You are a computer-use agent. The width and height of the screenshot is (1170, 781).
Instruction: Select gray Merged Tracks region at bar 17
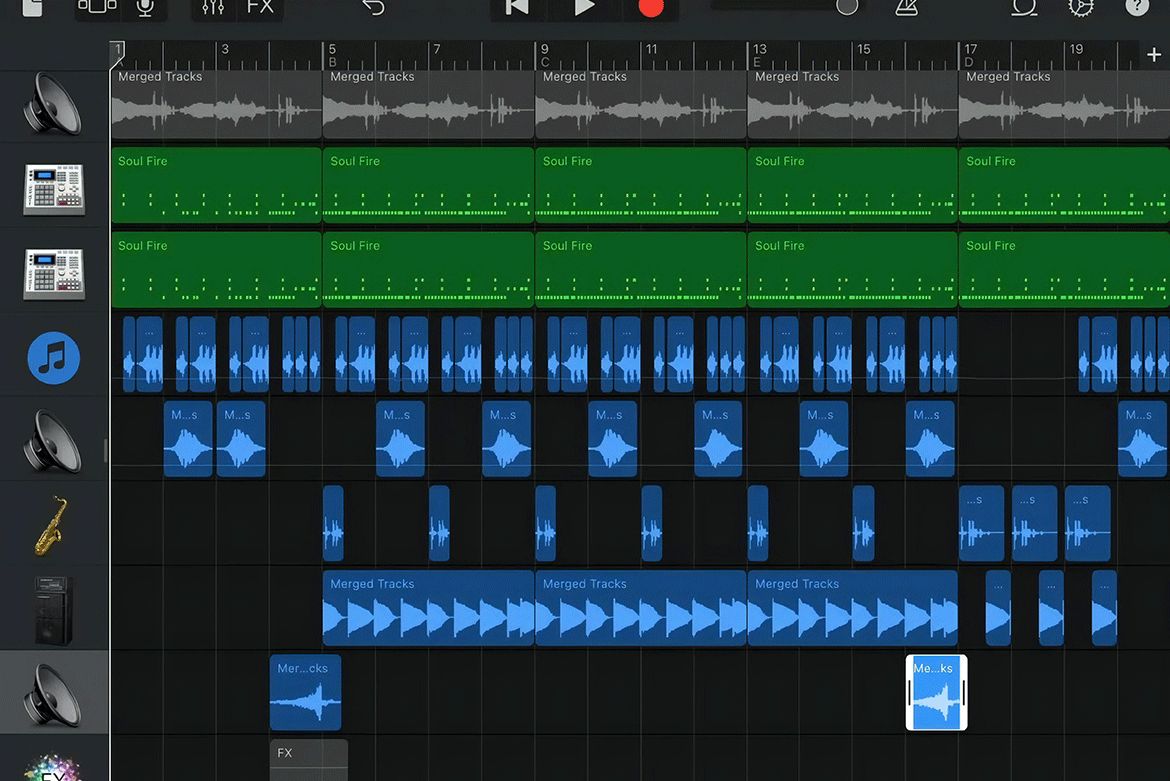[x=1064, y=104]
